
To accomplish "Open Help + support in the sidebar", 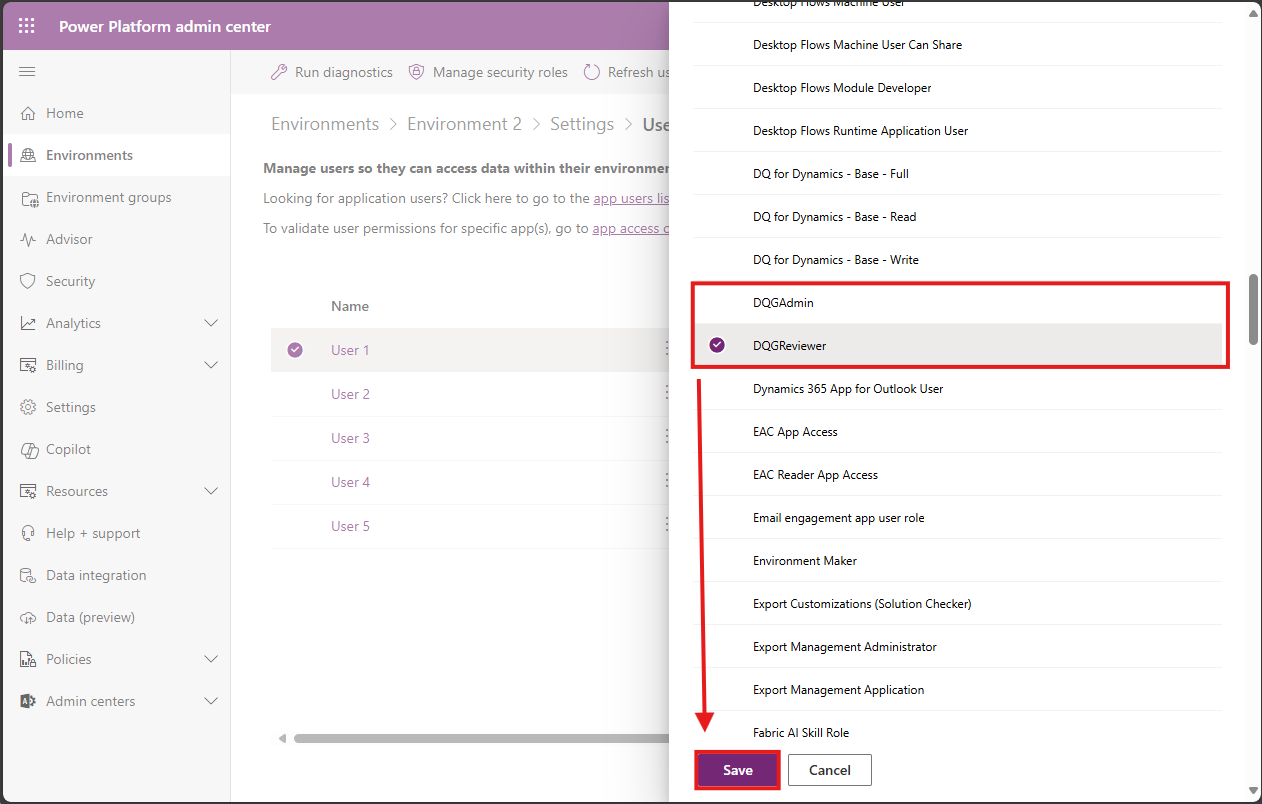I will 117,533.
